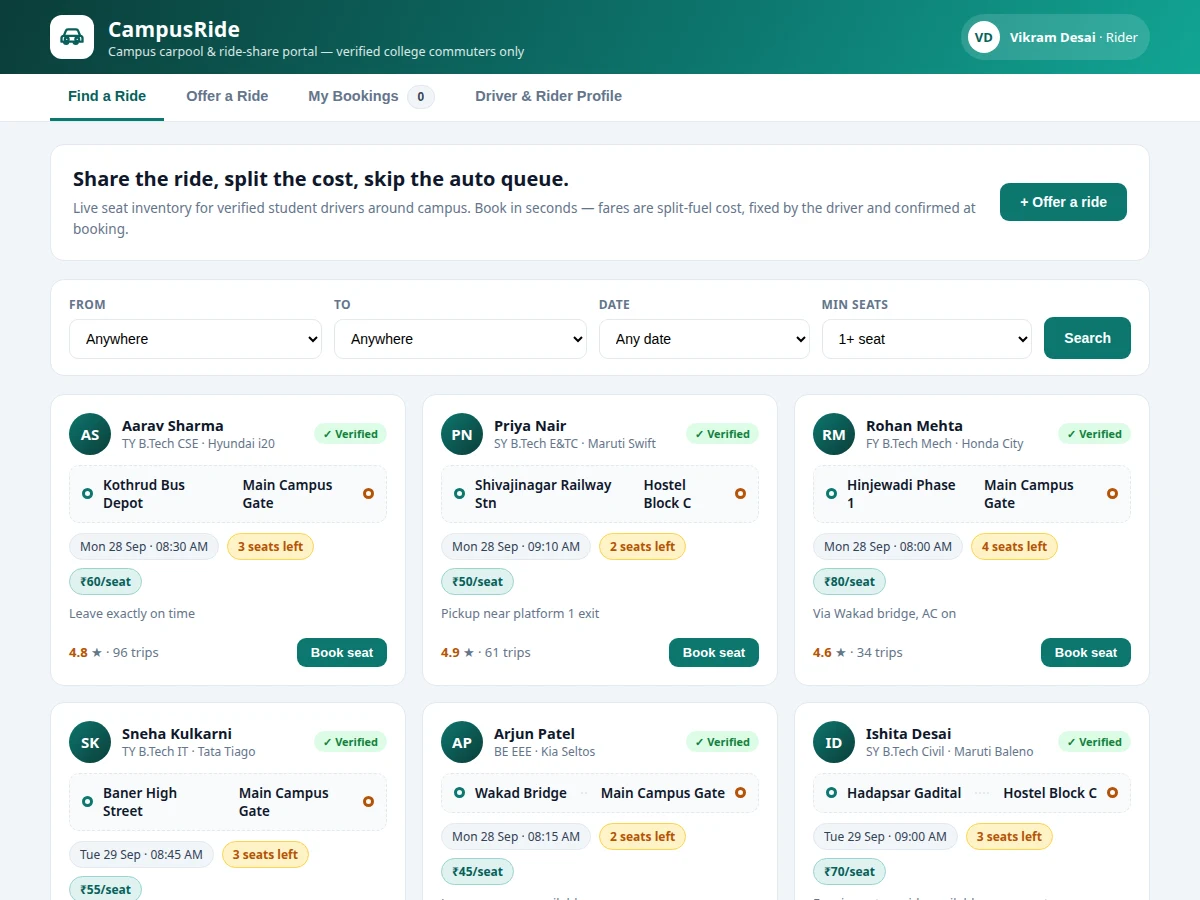Image resolution: width=1200 pixels, height=900 pixels.
Task: Click the 4 seats left badge on Rohan's card
Action: click(1014, 547)
